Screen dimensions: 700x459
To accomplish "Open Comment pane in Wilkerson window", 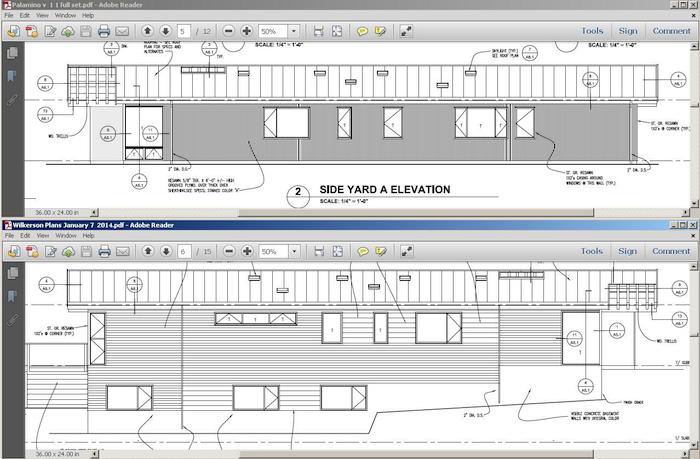I will coord(671,251).
